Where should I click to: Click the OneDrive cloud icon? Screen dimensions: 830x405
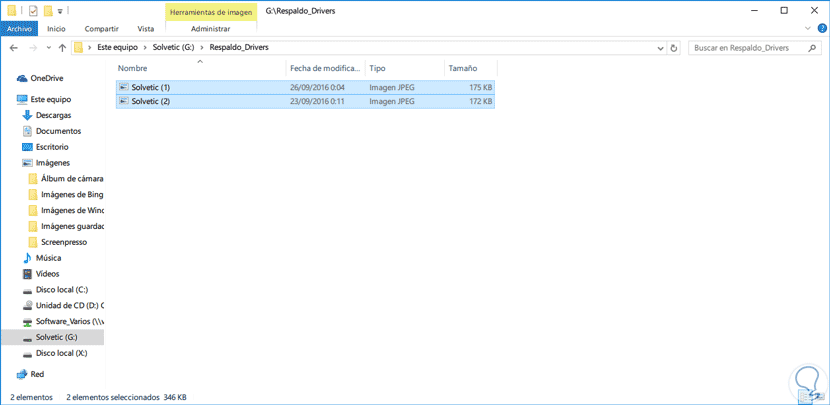tap(22, 78)
